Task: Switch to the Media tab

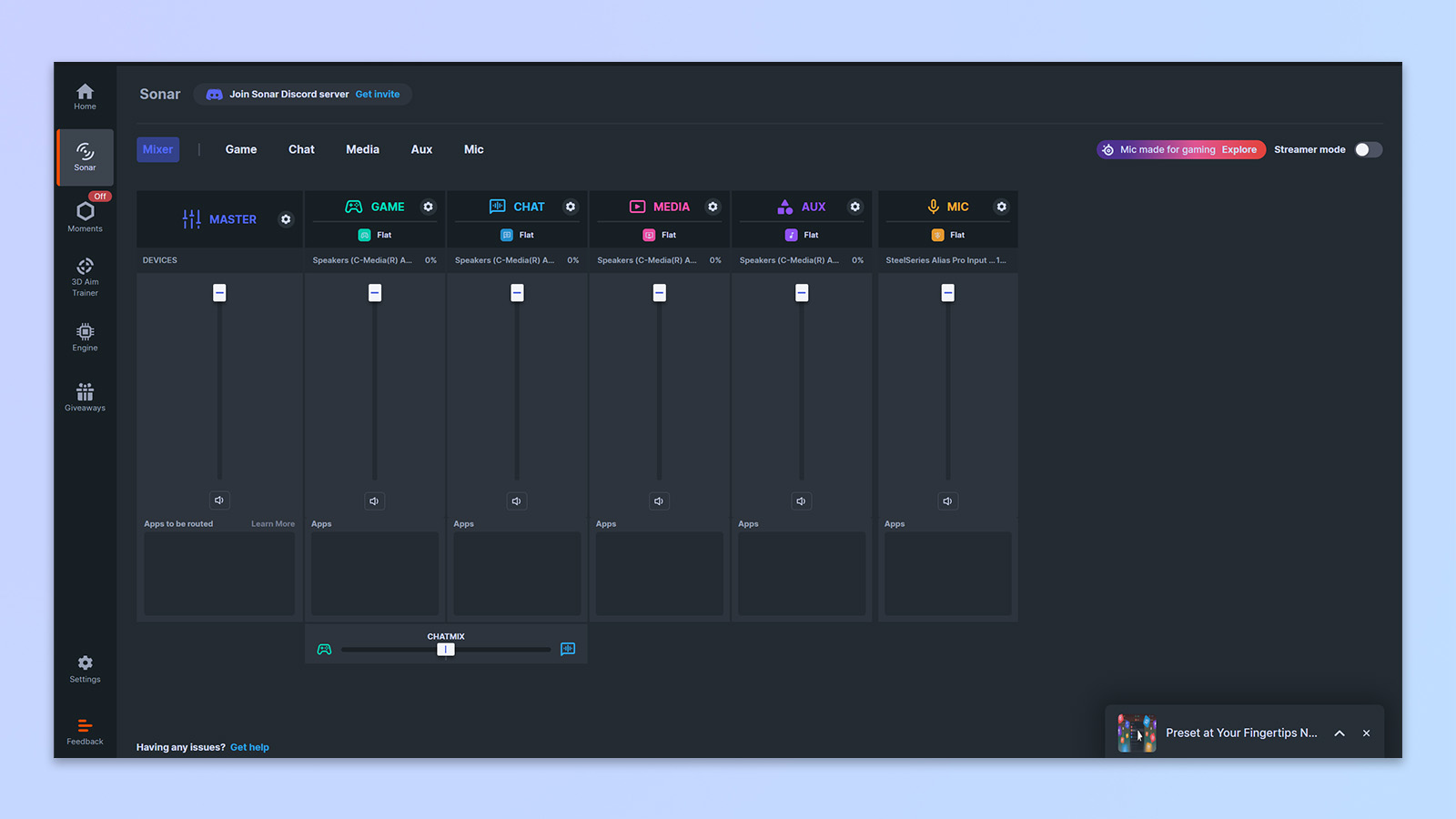Action: (x=362, y=149)
